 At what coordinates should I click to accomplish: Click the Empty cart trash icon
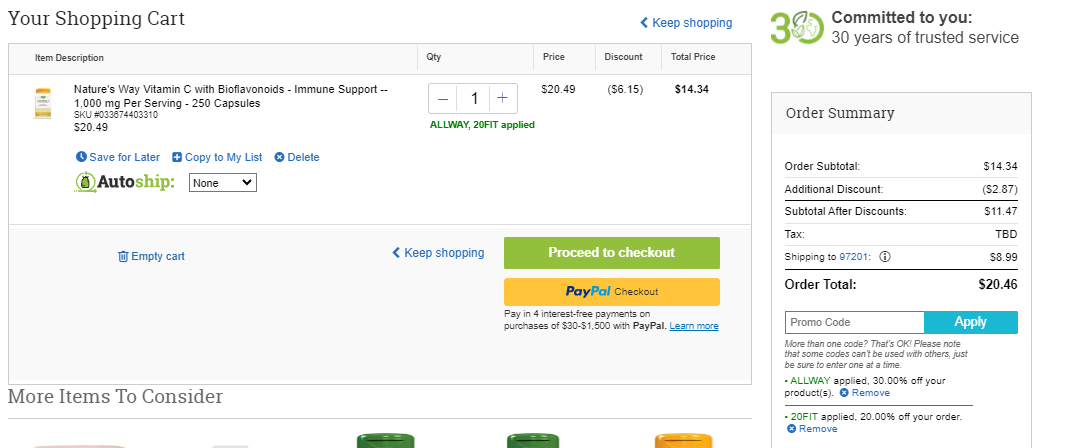pyautogui.click(x=123, y=256)
